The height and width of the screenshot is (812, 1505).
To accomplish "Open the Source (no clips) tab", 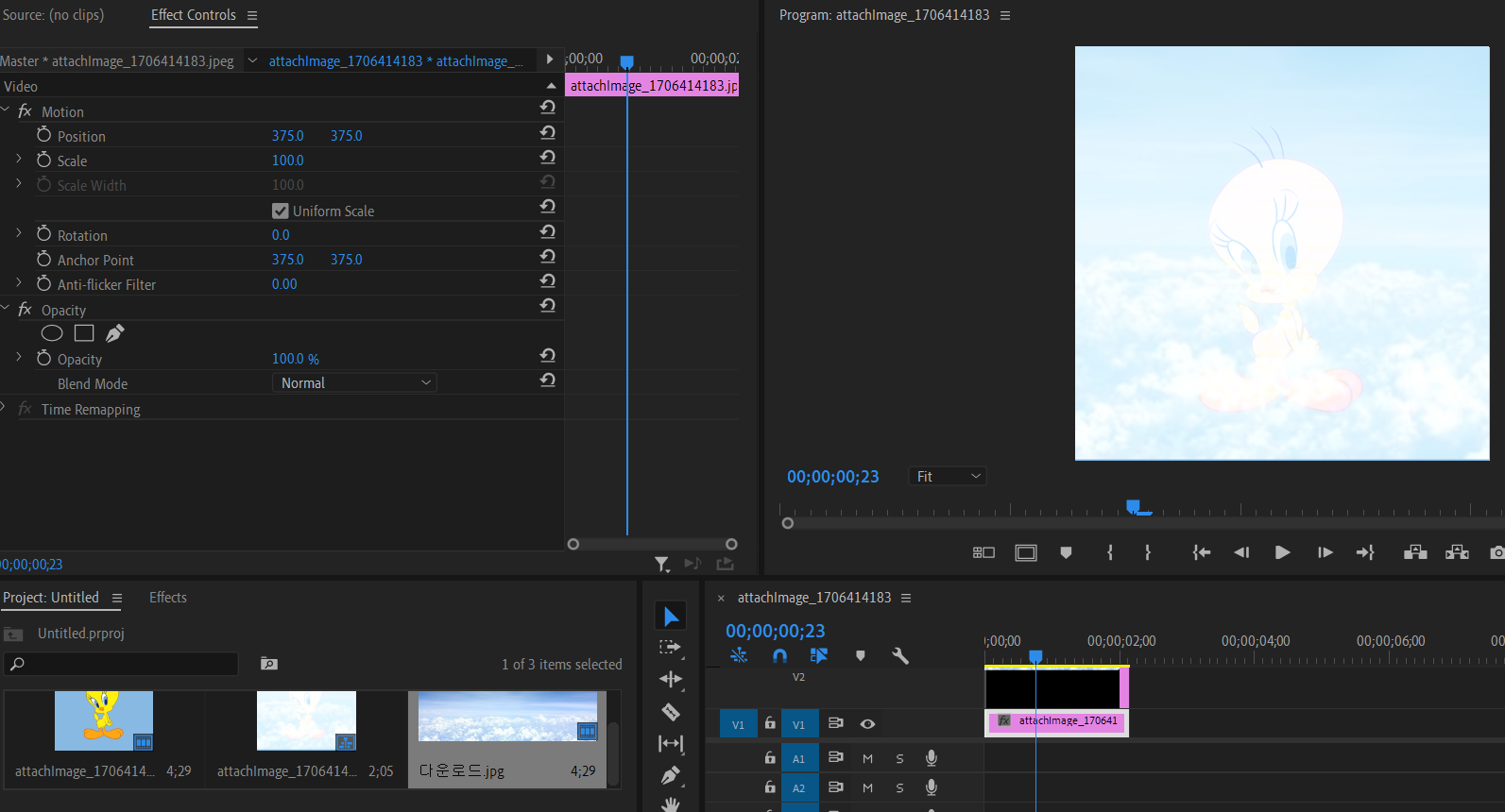I will coord(54,15).
